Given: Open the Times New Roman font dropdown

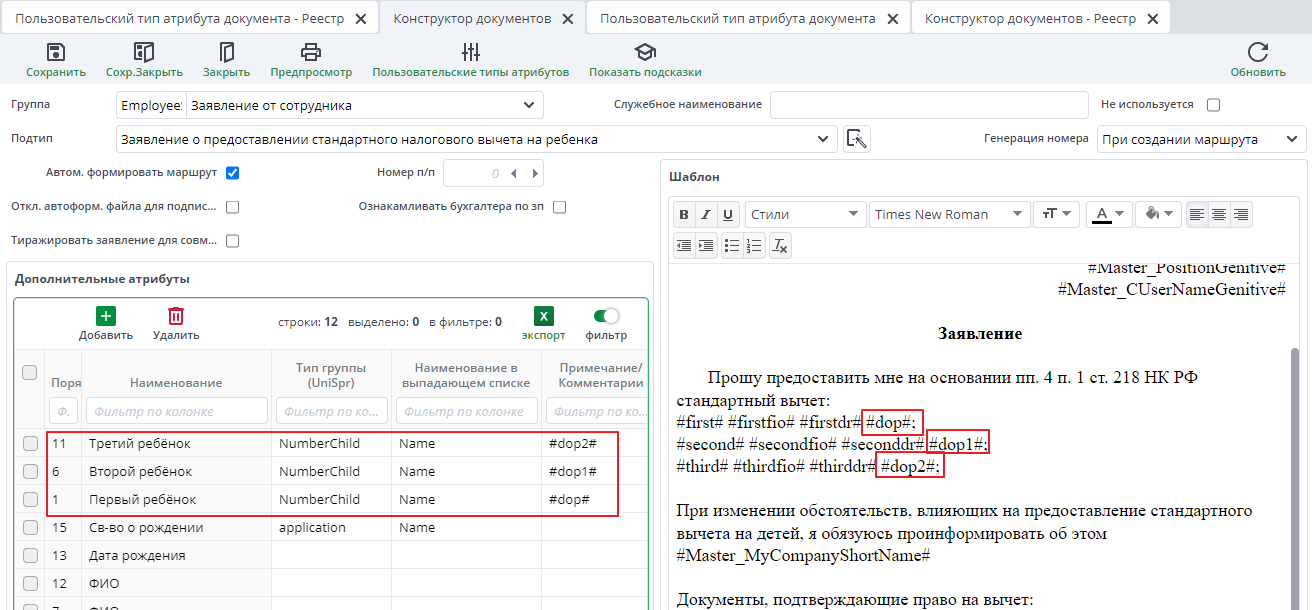Looking at the screenshot, I should tap(948, 214).
